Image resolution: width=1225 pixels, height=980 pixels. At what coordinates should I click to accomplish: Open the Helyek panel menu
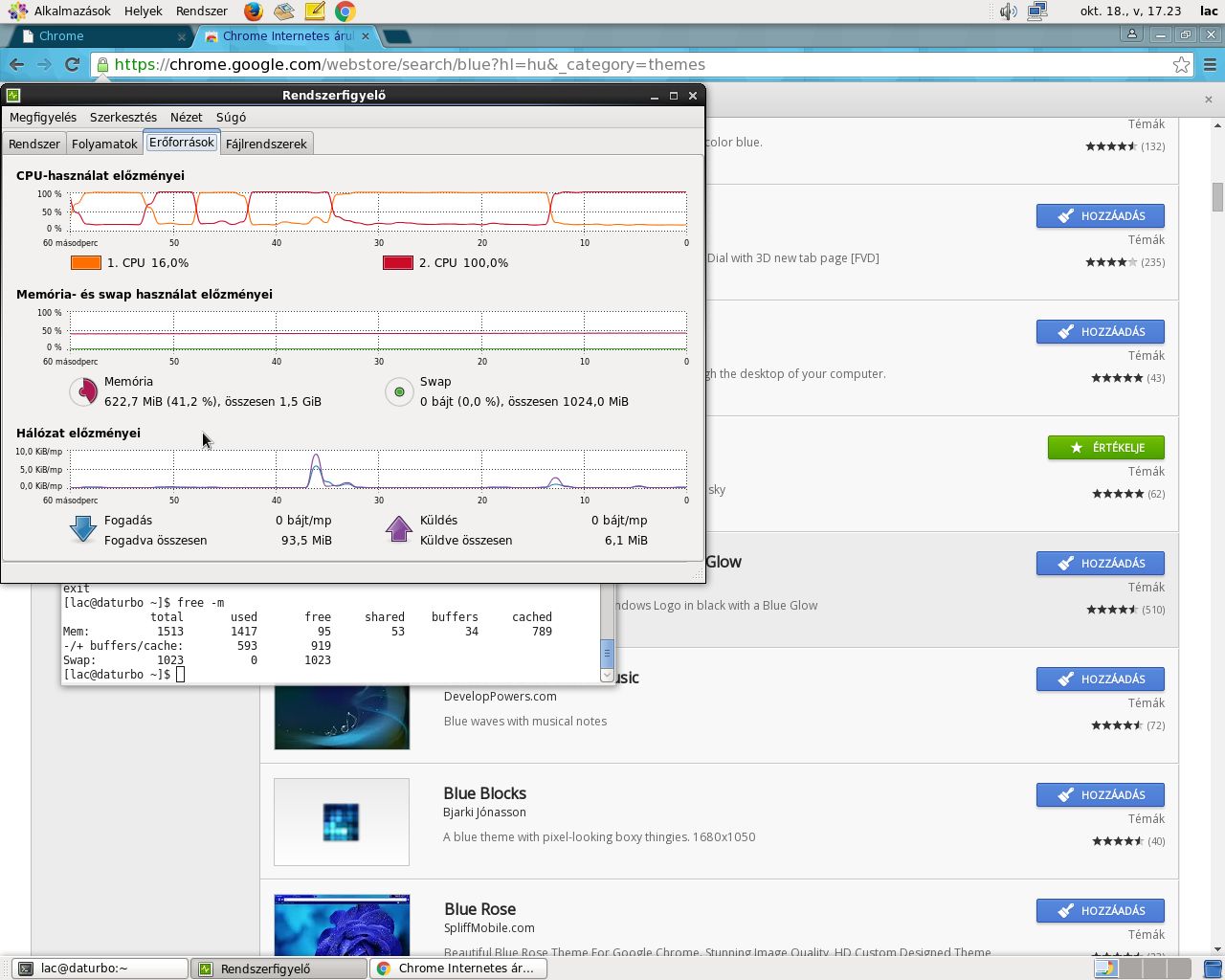point(144,11)
